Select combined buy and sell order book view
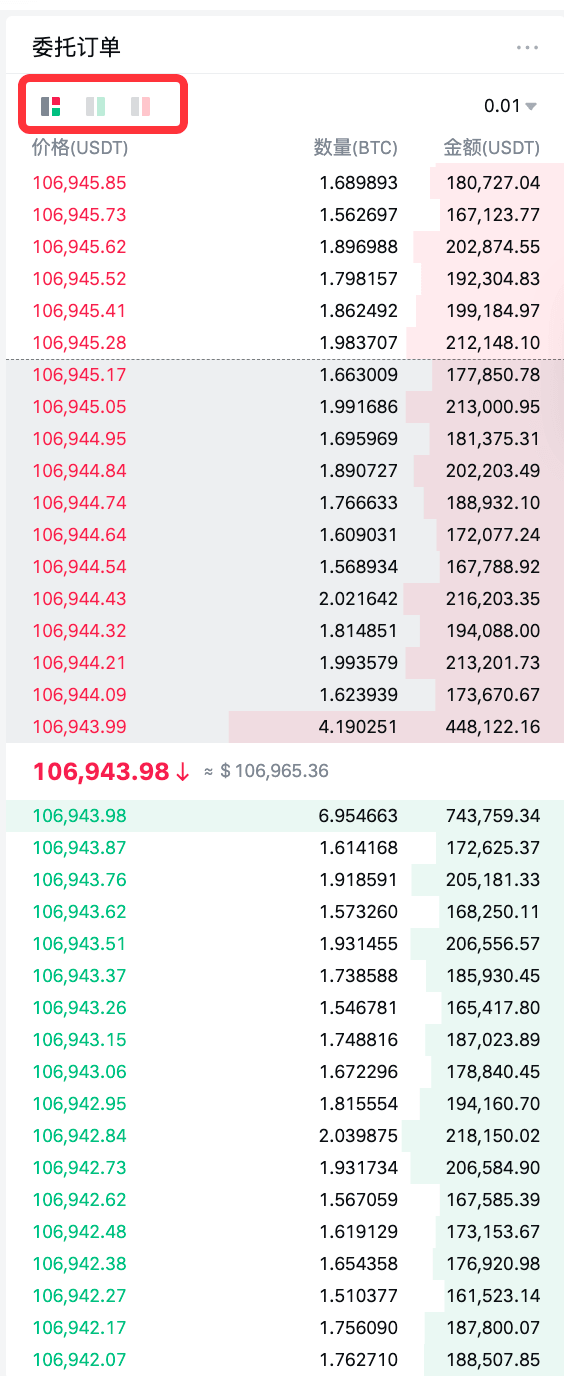This screenshot has height=1376, width=564. tap(50, 106)
